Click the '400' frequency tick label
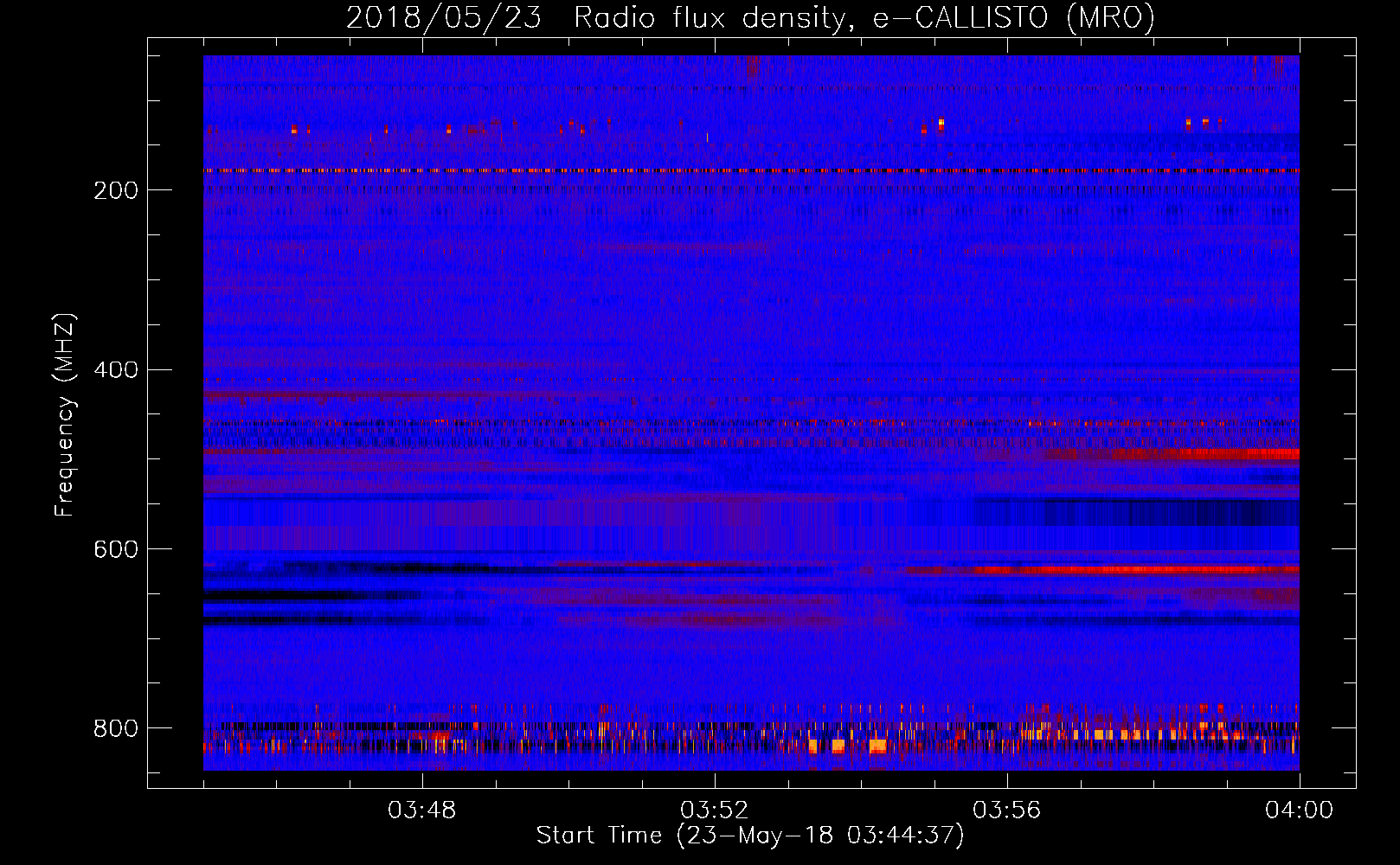 [116, 370]
